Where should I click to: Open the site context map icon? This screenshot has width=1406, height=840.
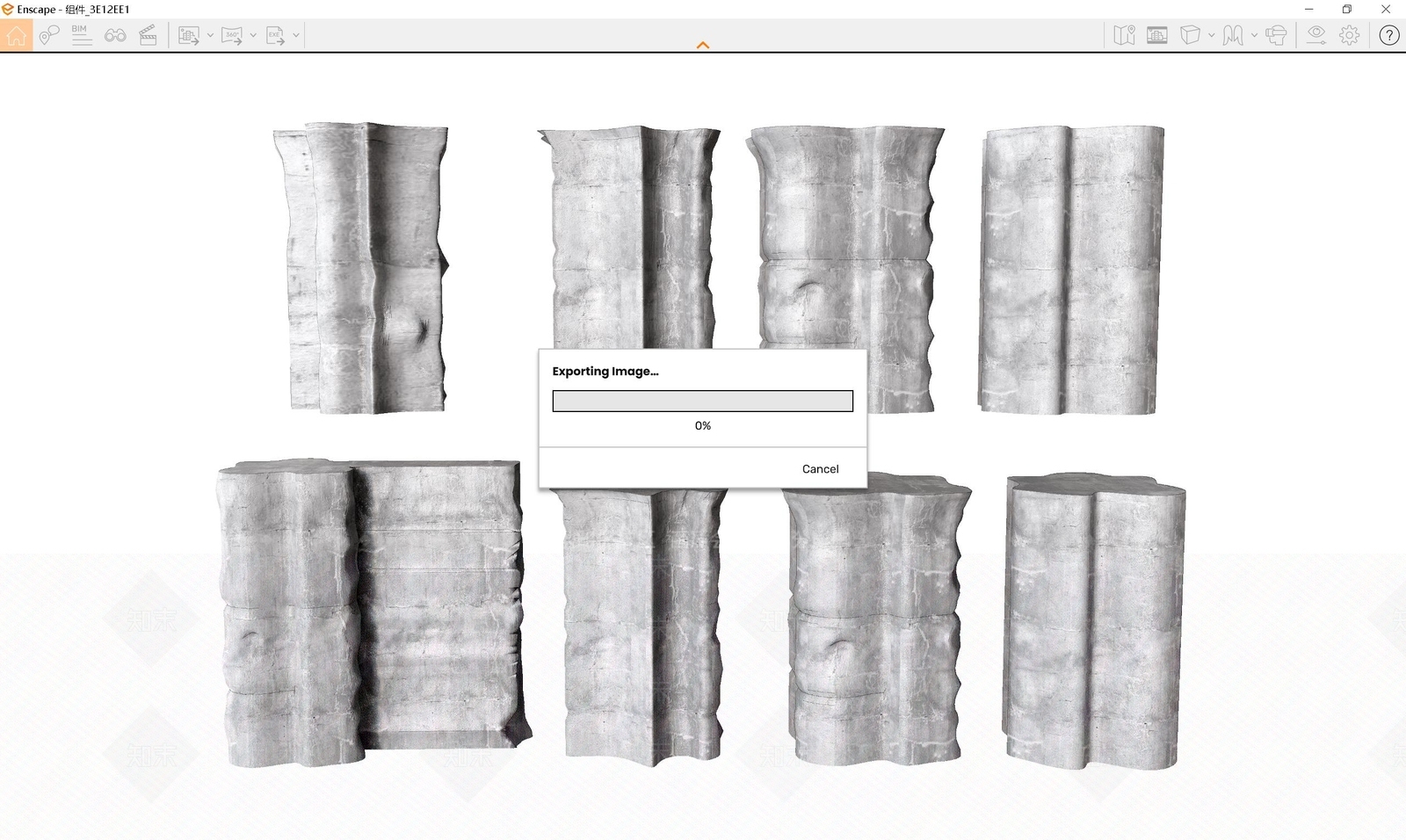(1124, 35)
